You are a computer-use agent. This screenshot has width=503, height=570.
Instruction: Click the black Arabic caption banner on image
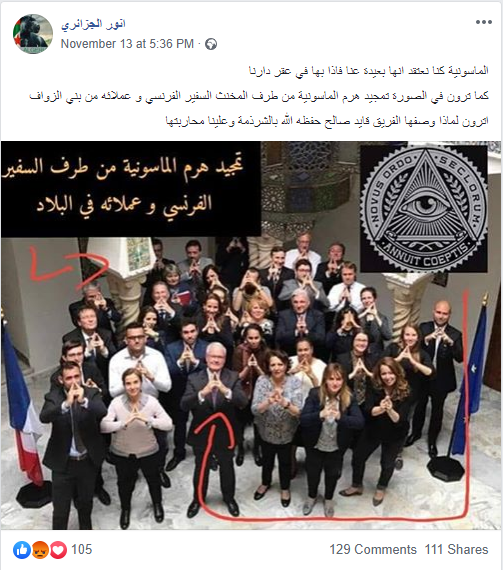[131, 189]
